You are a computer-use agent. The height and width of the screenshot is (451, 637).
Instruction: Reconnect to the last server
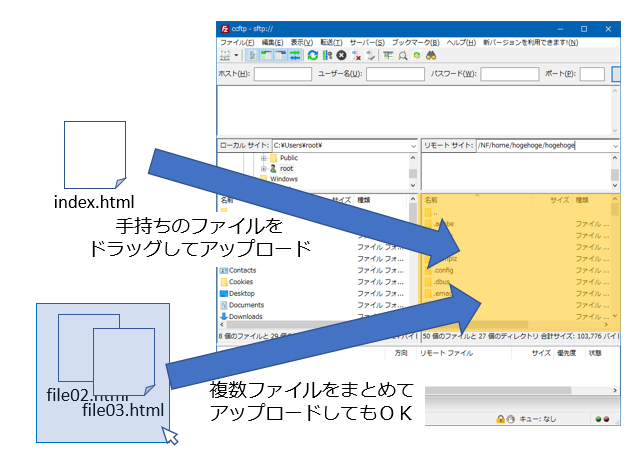(370, 56)
